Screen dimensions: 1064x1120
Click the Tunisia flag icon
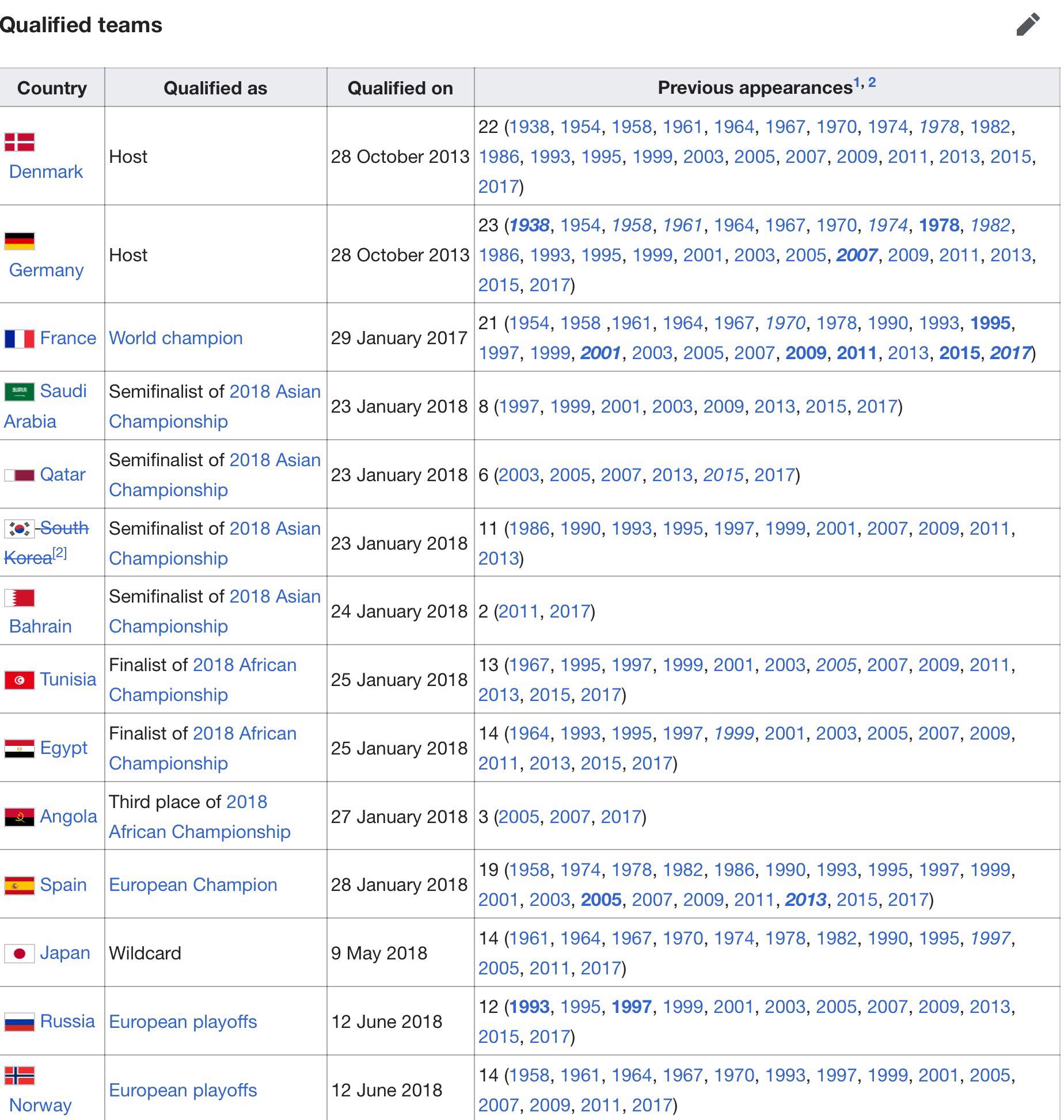(x=20, y=680)
